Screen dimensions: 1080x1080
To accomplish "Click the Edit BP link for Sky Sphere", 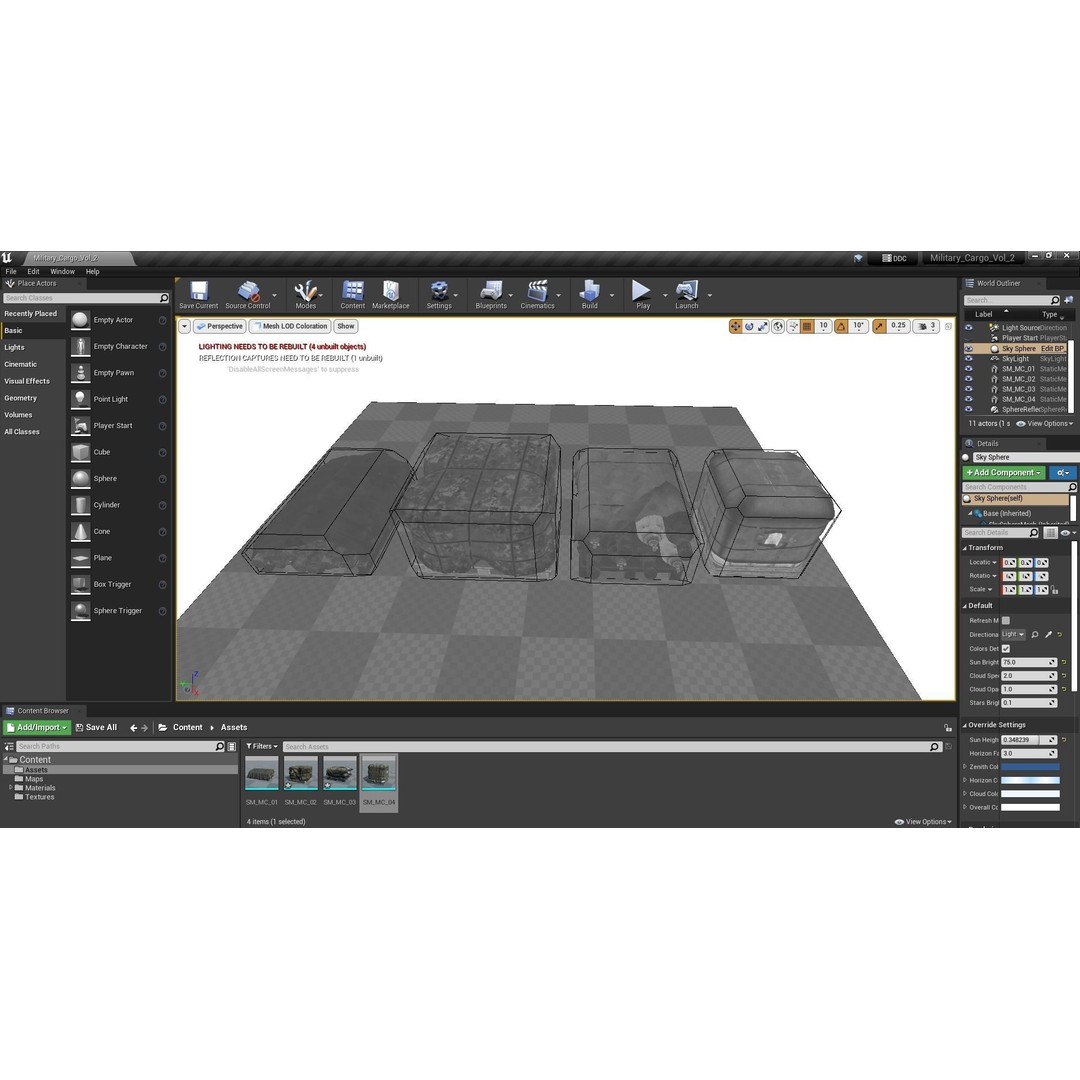I will tap(1052, 349).
